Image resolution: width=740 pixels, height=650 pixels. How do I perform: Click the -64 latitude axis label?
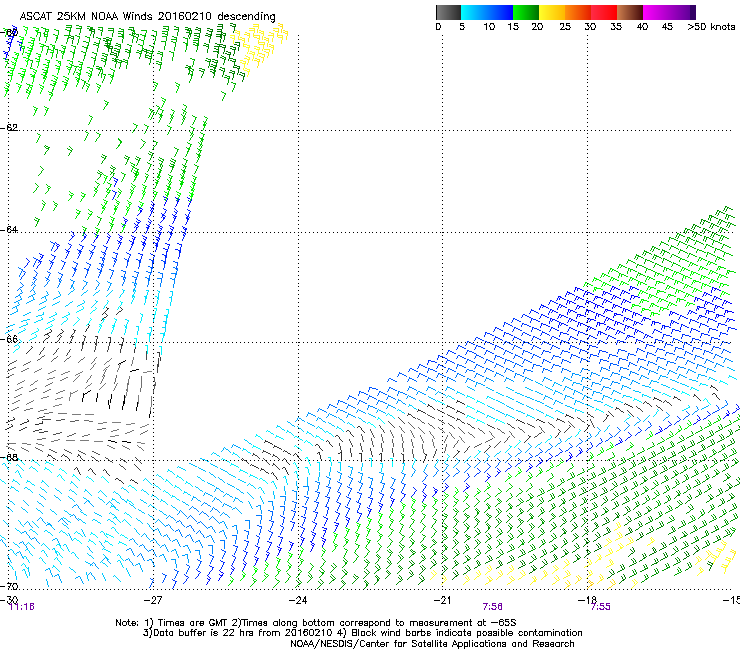tap(9, 229)
